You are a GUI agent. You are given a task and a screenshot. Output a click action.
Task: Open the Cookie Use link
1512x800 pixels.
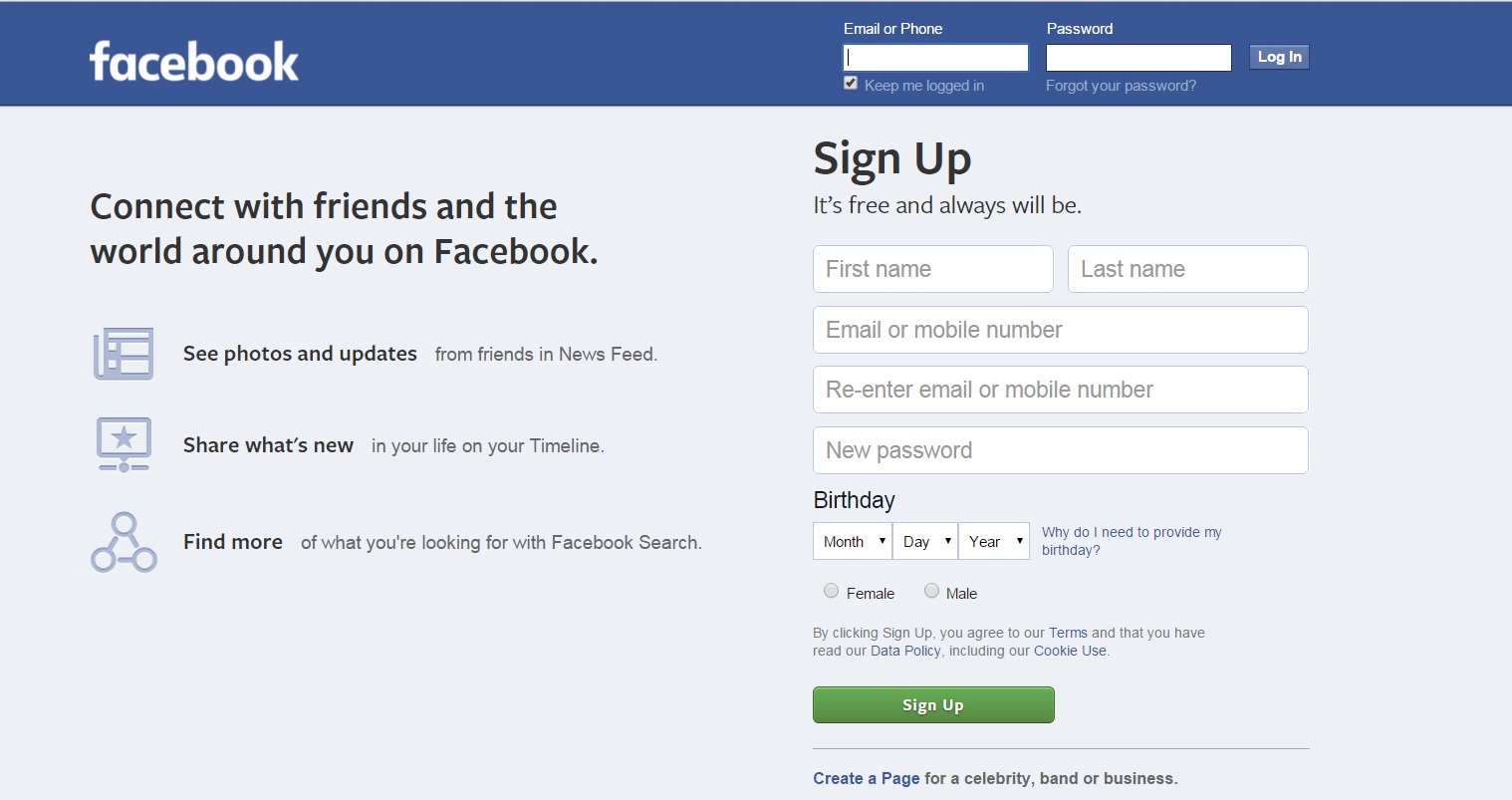[1070, 651]
